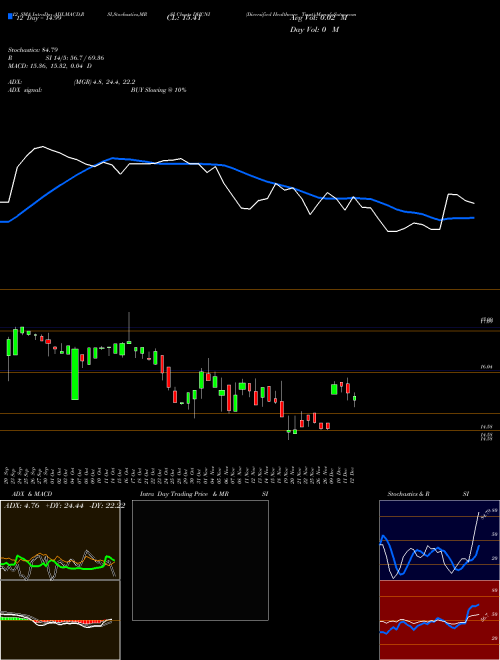This screenshot has width=500, height=660.
Task: Click the 'BUY Slowing @ 10%' signal text
Action: [158, 90]
